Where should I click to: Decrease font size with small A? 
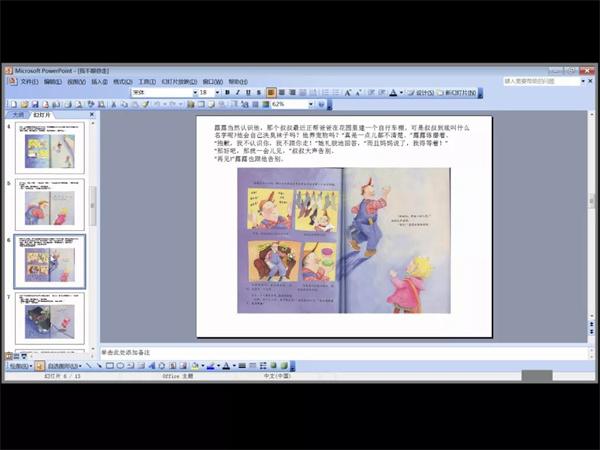click(359, 93)
